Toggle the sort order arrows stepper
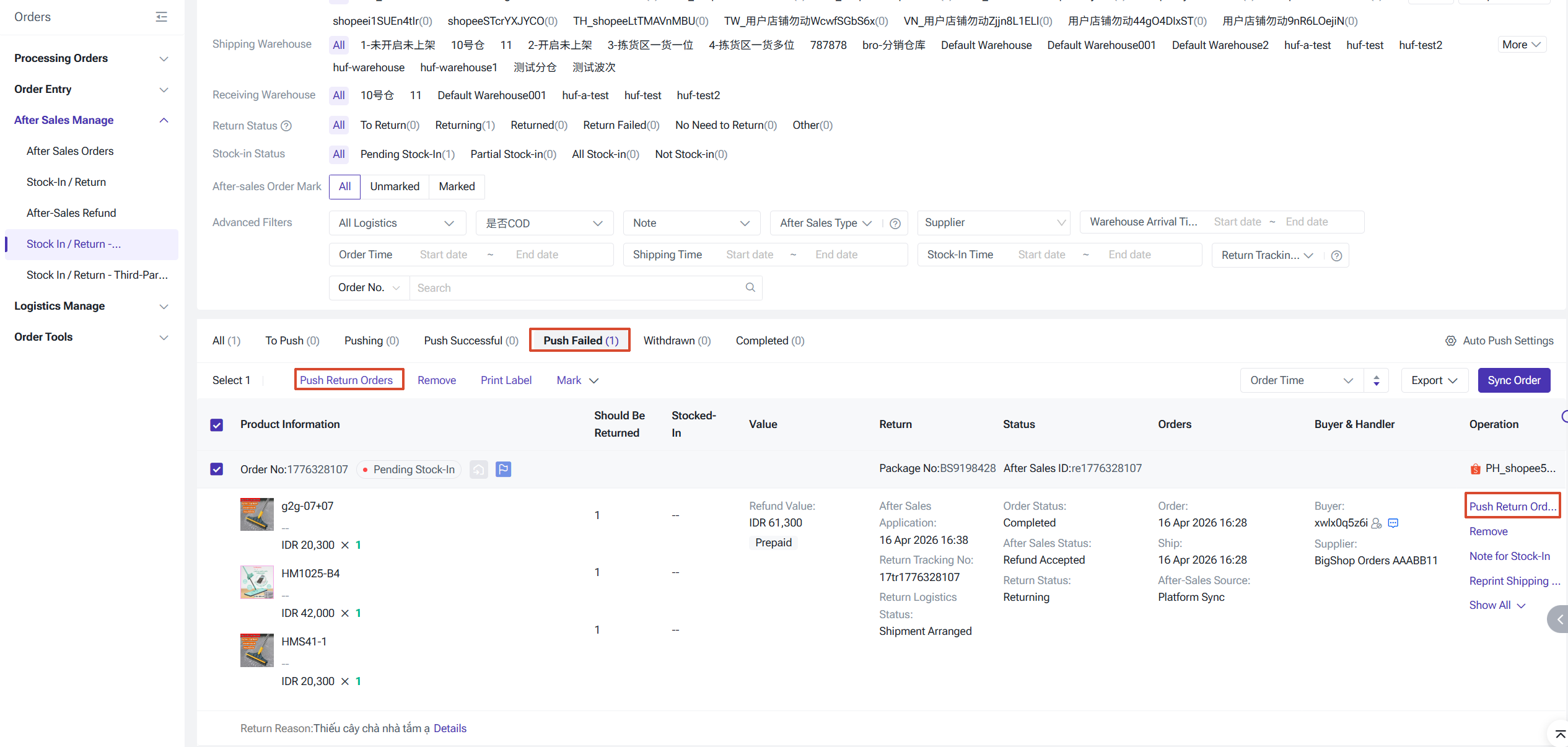 pos(1376,380)
